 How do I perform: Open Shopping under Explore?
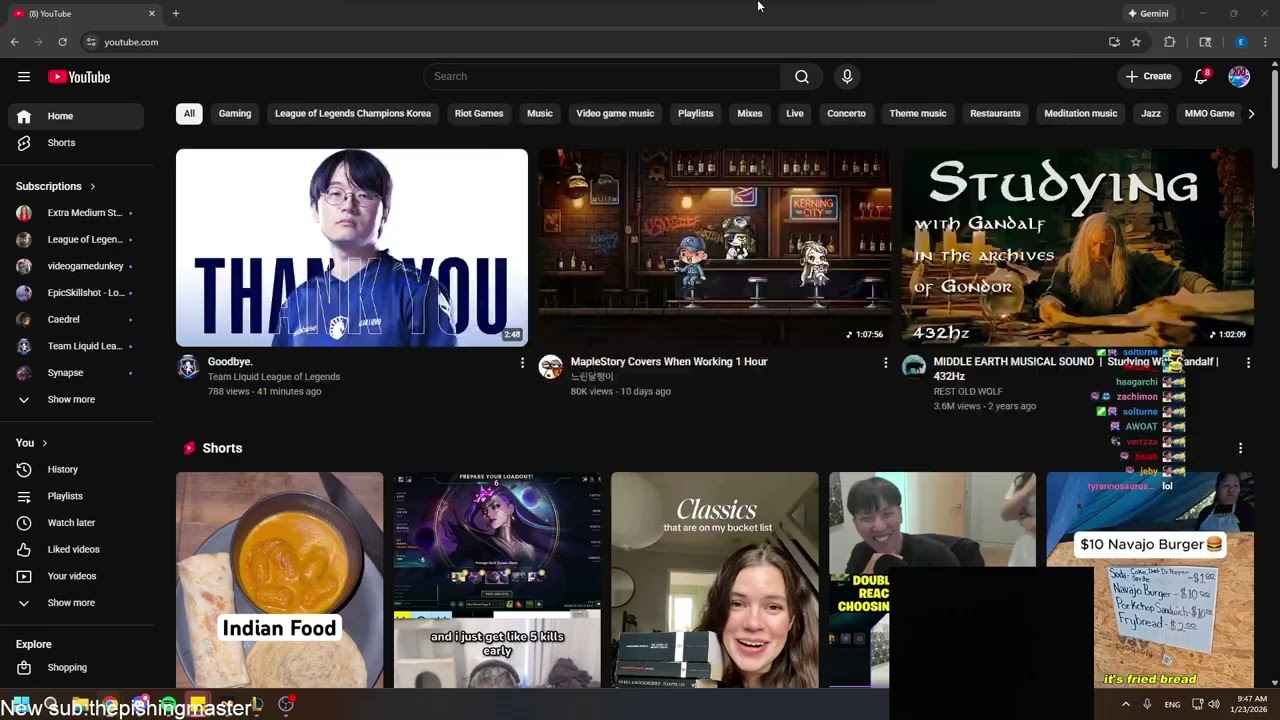coord(76,668)
